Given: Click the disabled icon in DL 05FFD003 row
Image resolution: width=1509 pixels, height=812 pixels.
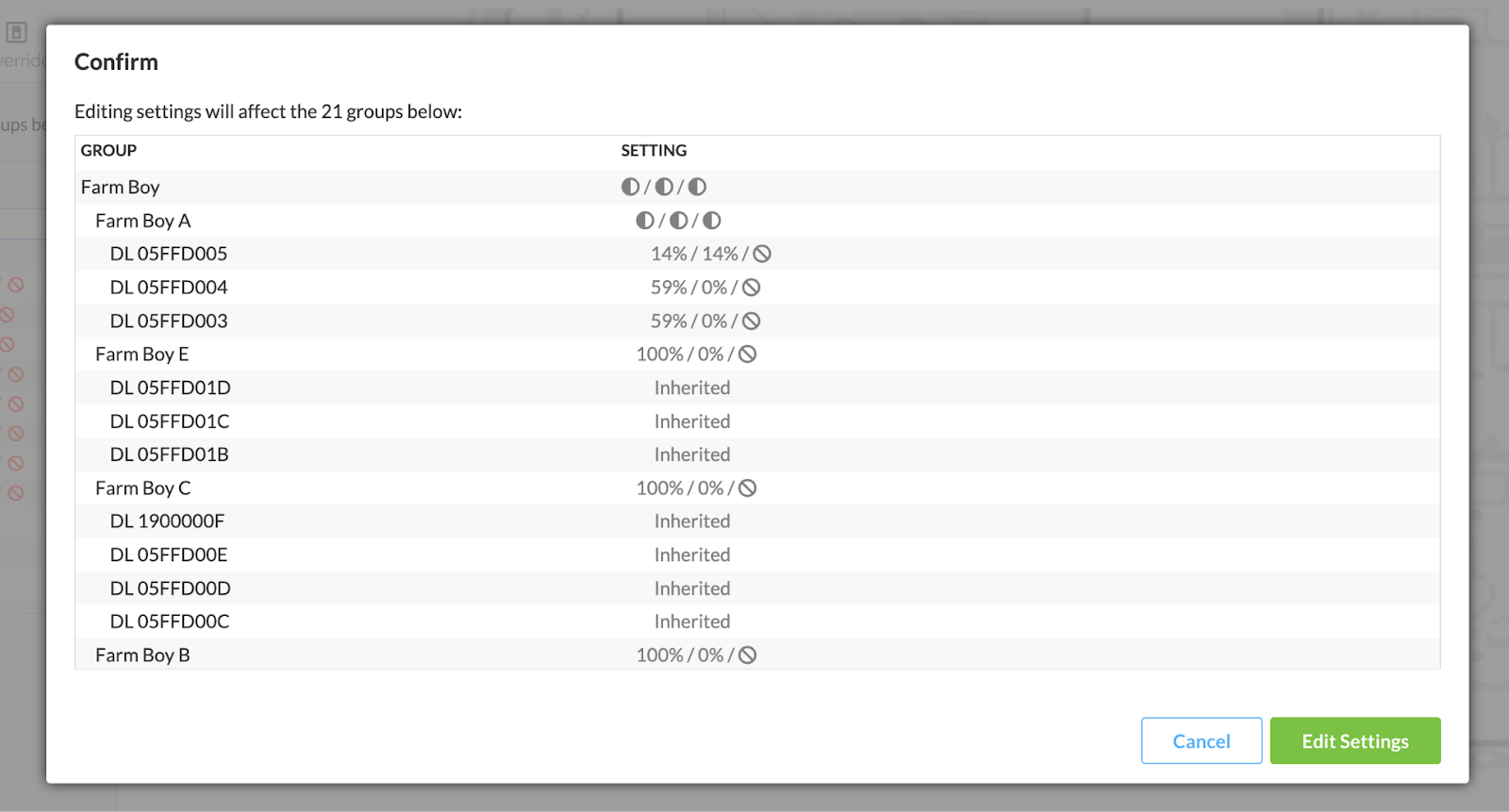Looking at the screenshot, I should coord(751,321).
